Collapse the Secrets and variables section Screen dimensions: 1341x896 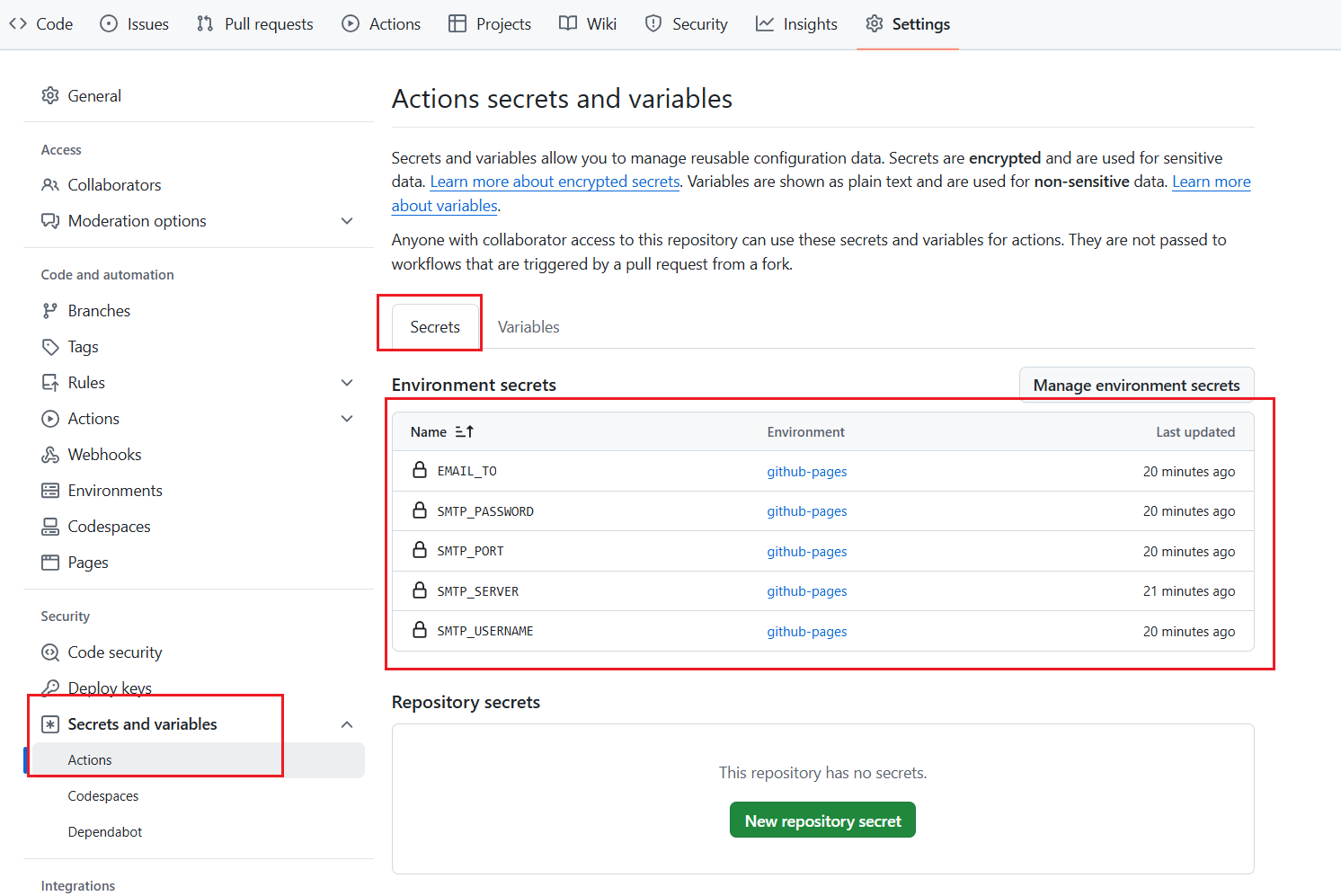pos(347,724)
